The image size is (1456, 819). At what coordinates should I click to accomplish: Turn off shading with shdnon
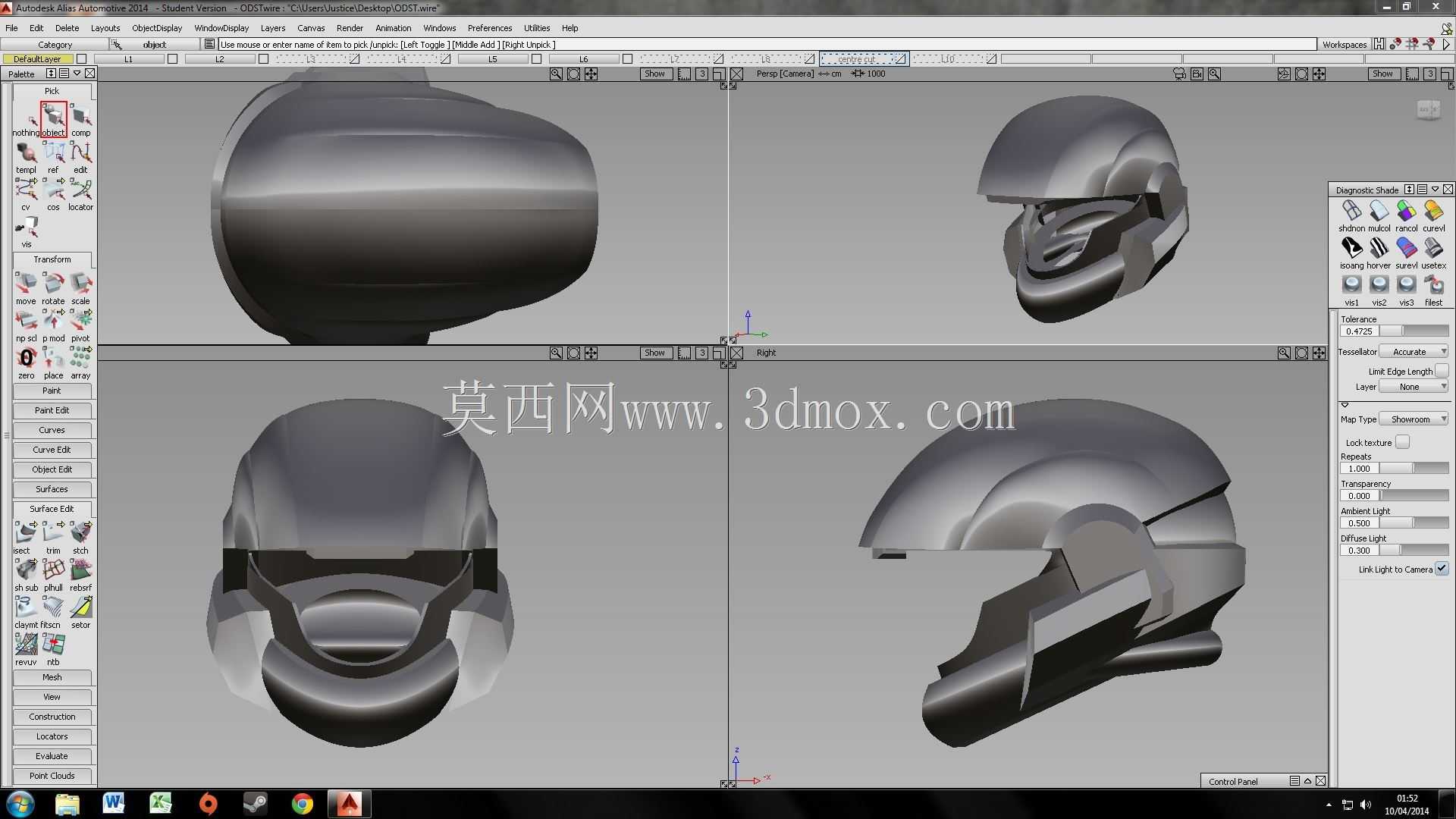(1351, 215)
